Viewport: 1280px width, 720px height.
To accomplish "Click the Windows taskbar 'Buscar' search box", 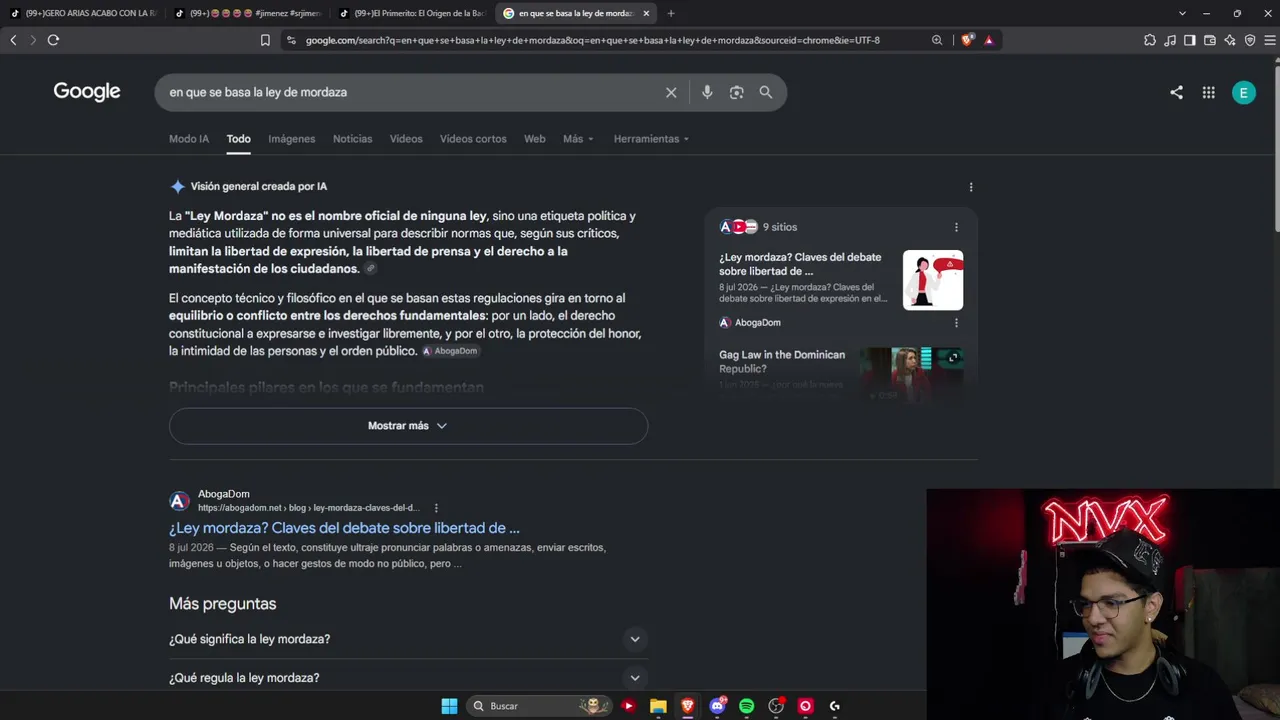I will (538, 706).
